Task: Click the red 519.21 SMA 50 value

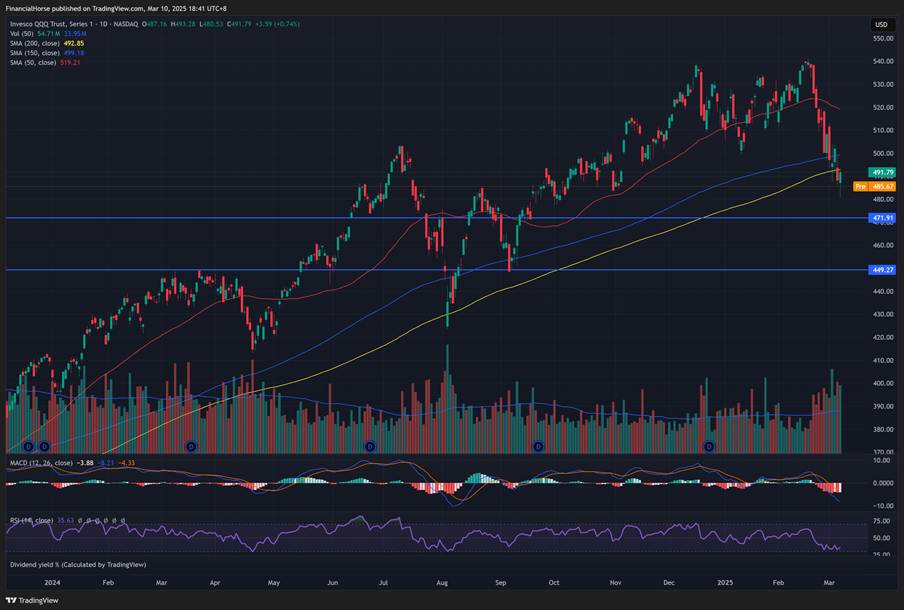Action: [x=70, y=62]
